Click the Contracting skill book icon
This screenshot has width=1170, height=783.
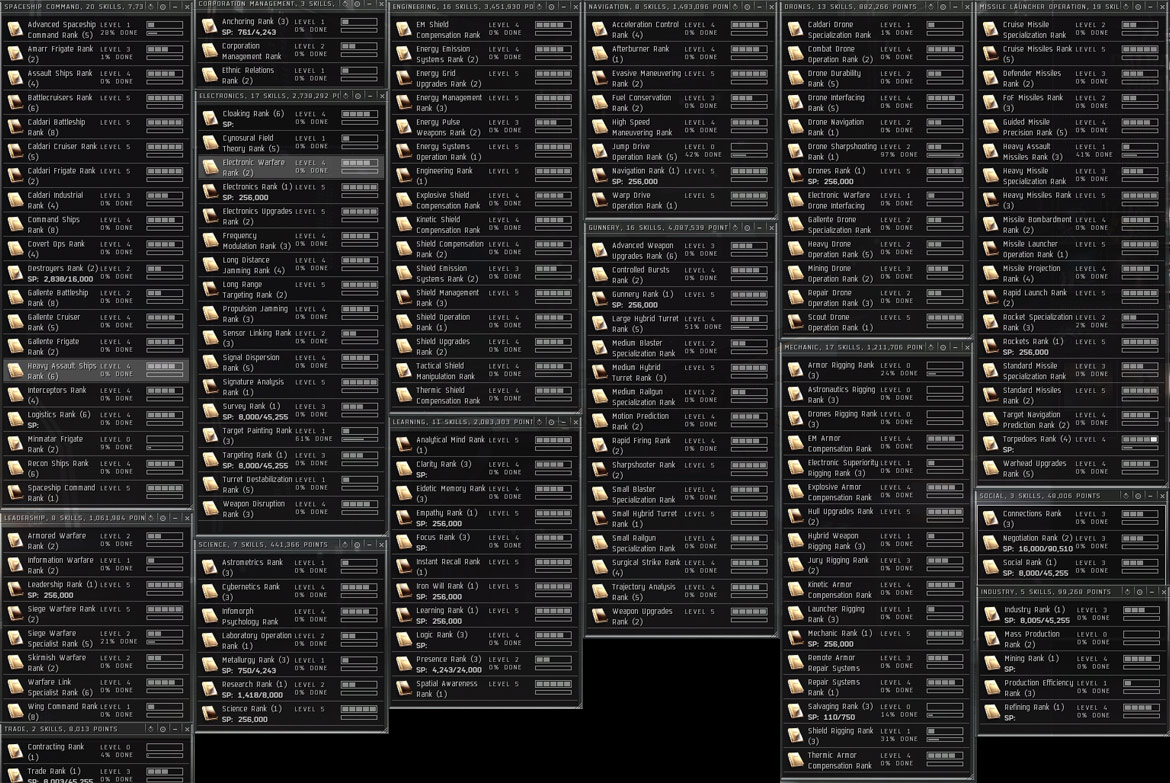tap(15, 752)
